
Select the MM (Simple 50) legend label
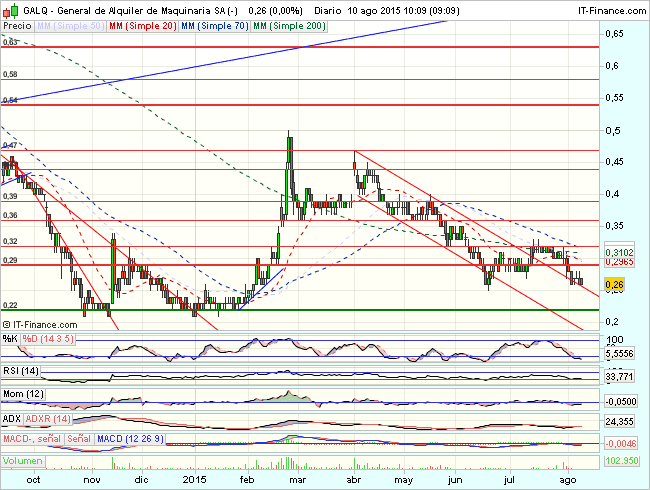coord(70,26)
